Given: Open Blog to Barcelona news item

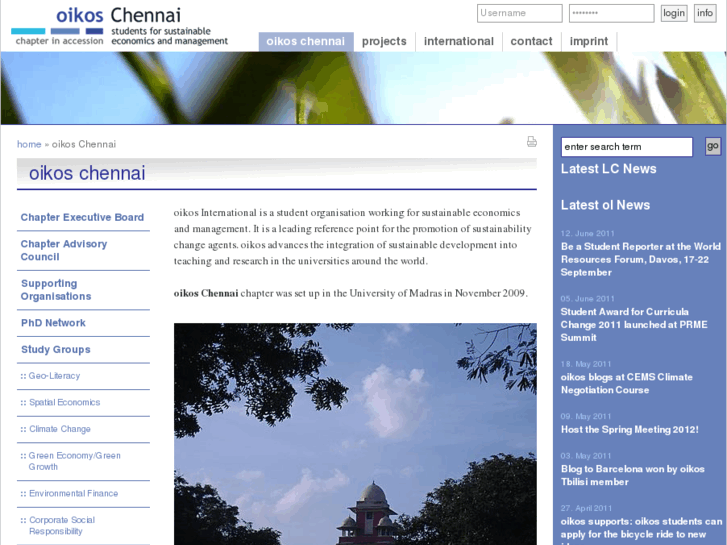Looking at the screenshot, I should [x=632, y=475].
